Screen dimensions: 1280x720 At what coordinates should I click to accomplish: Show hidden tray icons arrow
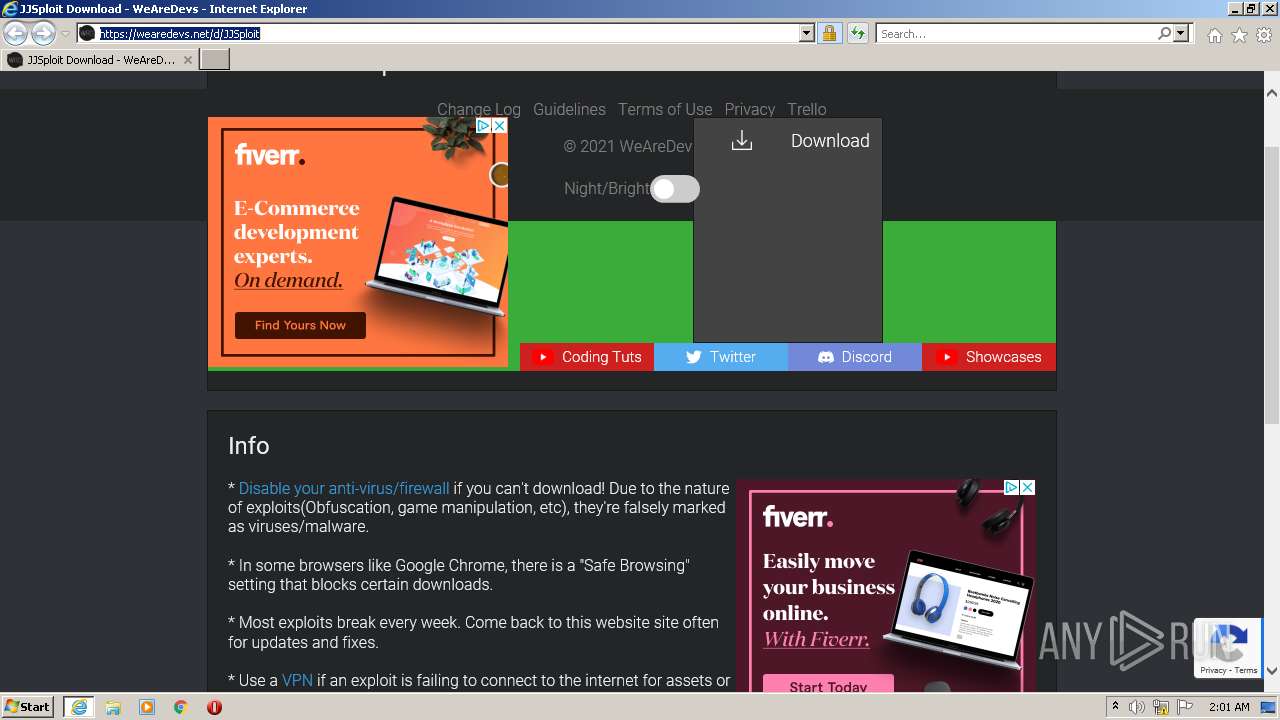(x=1115, y=707)
